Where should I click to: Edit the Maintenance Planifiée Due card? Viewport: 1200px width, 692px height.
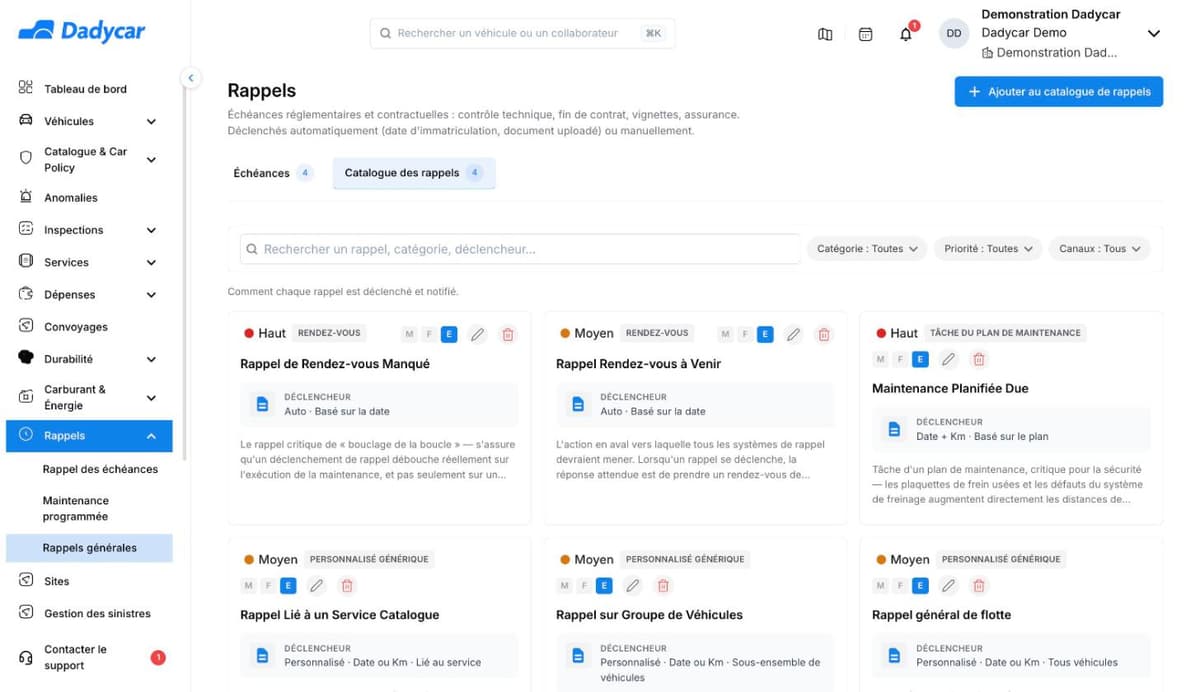[x=949, y=359]
